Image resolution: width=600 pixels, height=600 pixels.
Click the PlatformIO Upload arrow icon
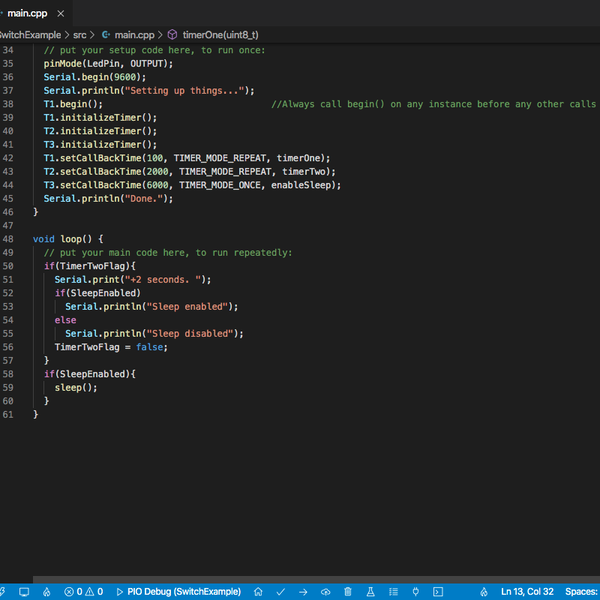coord(303,592)
